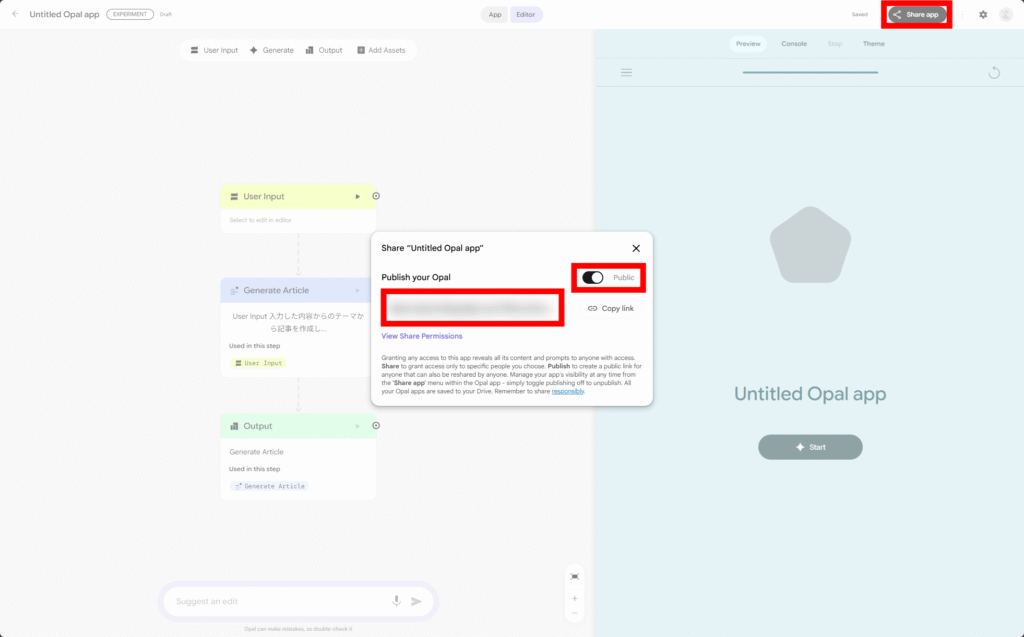The width and height of the screenshot is (1024, 637).
Task: Switch to the Console tab
Action: tap(794, 44)
